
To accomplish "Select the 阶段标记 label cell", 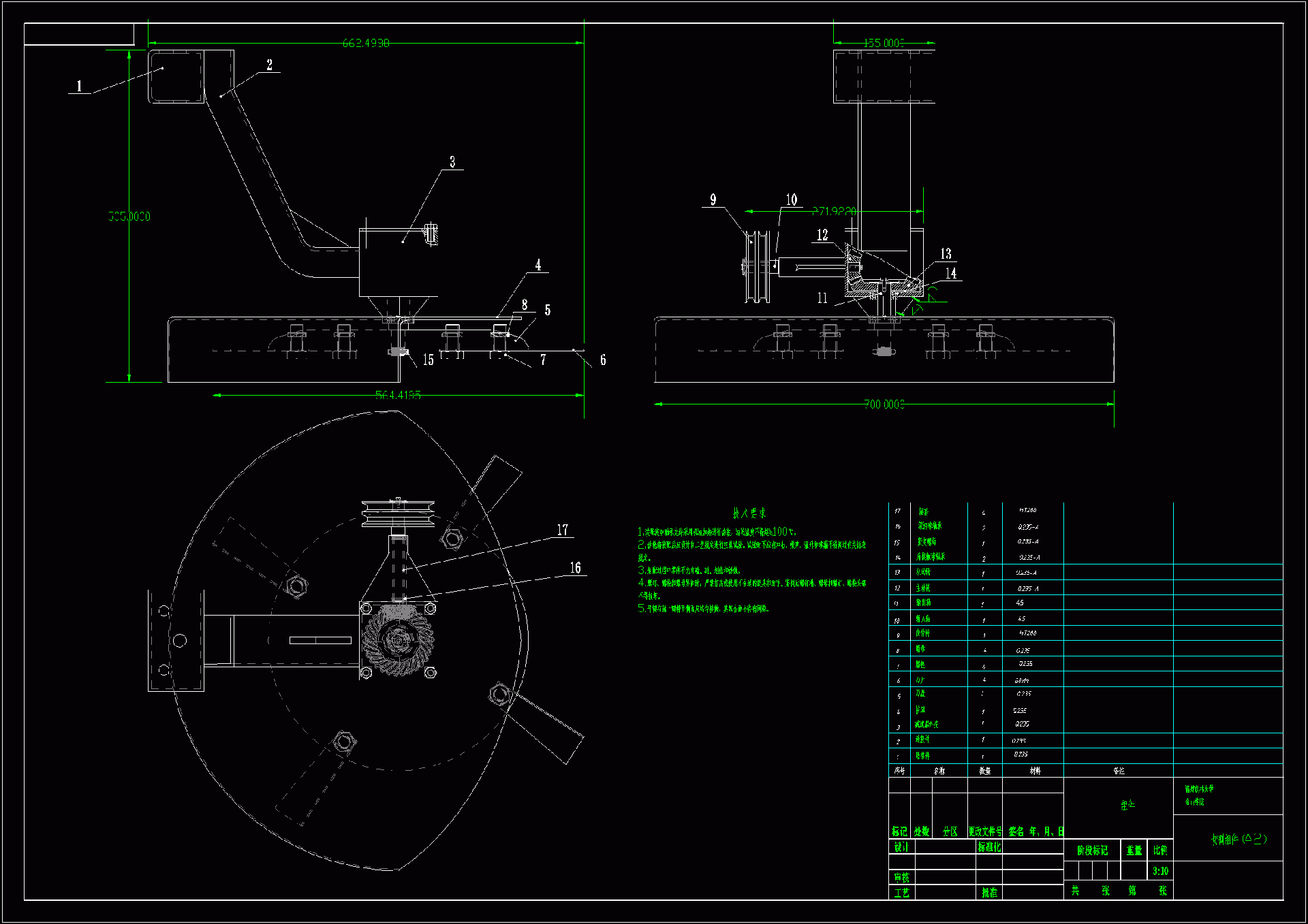I will click(1092, 850).
